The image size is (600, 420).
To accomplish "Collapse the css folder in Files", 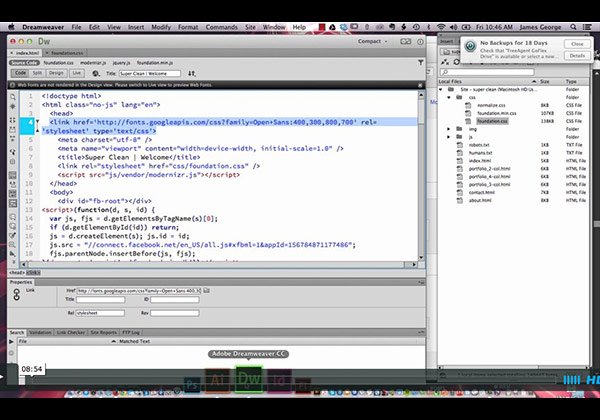I will point(449,98).
